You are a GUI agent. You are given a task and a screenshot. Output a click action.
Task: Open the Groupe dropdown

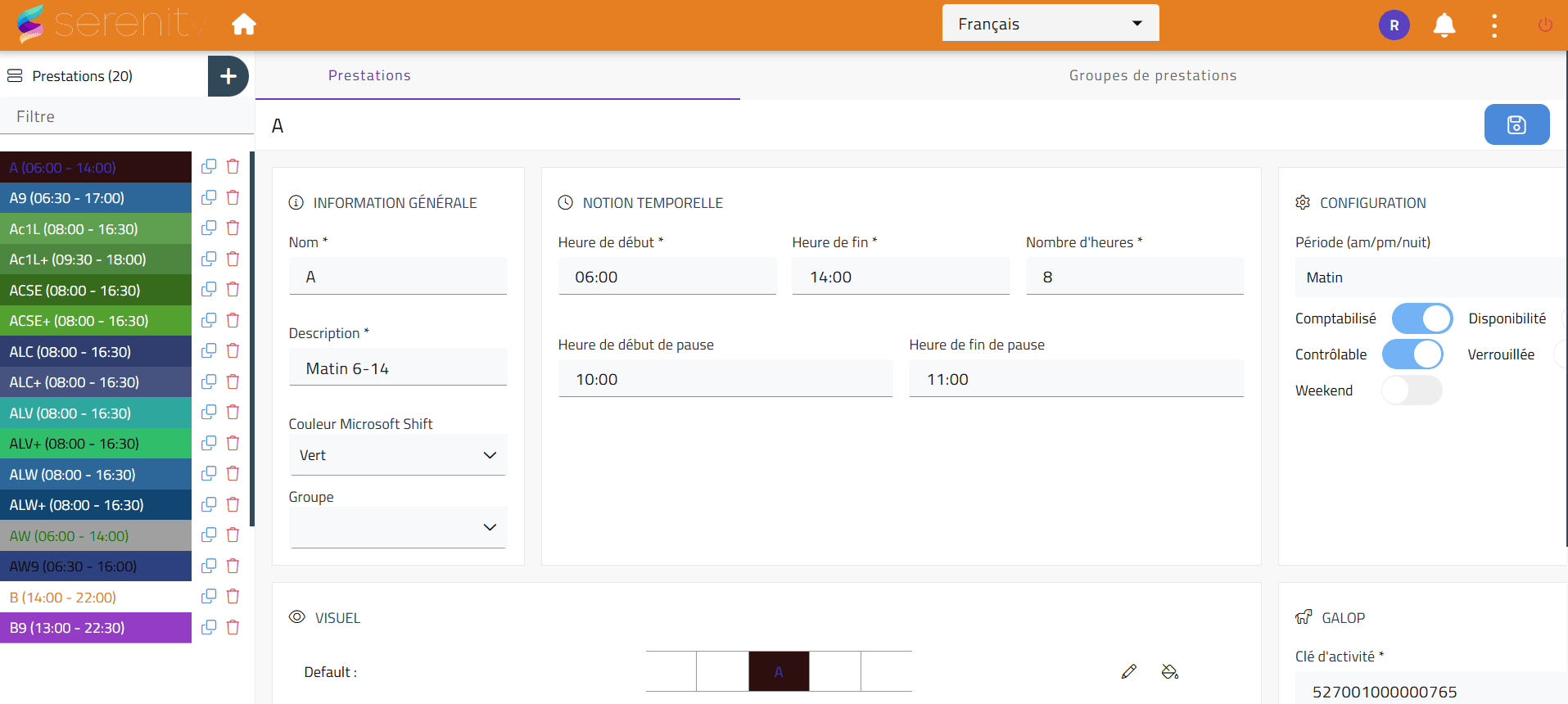398,527
